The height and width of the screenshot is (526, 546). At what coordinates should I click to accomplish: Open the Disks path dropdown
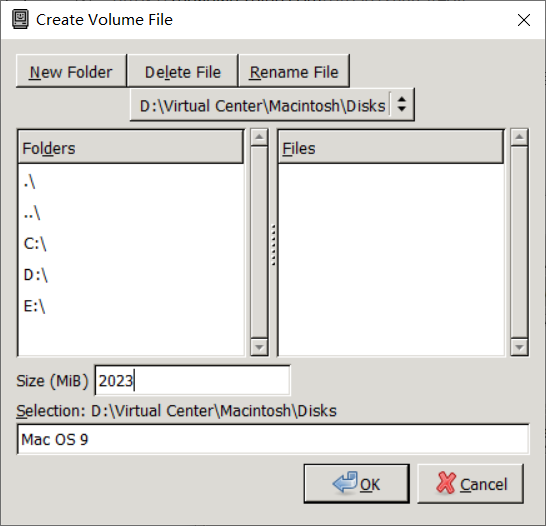(272, 105)
